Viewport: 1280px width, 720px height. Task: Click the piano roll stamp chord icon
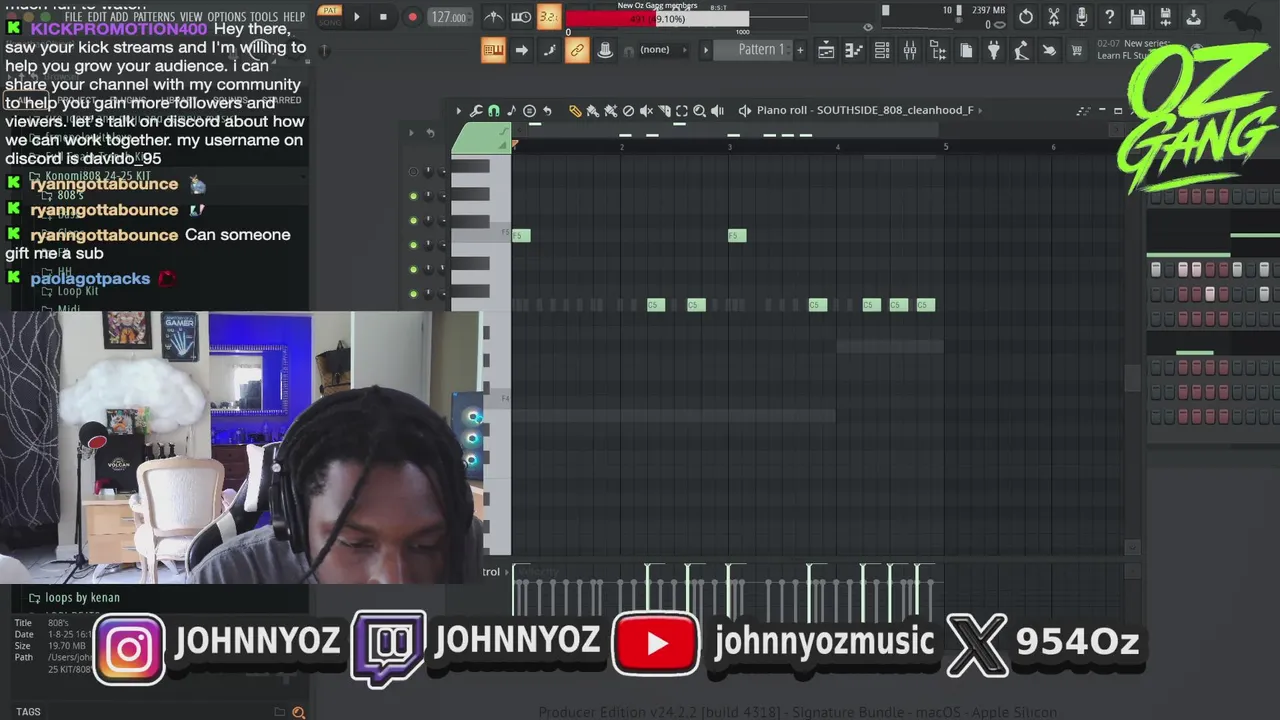(x=530, y=111)
